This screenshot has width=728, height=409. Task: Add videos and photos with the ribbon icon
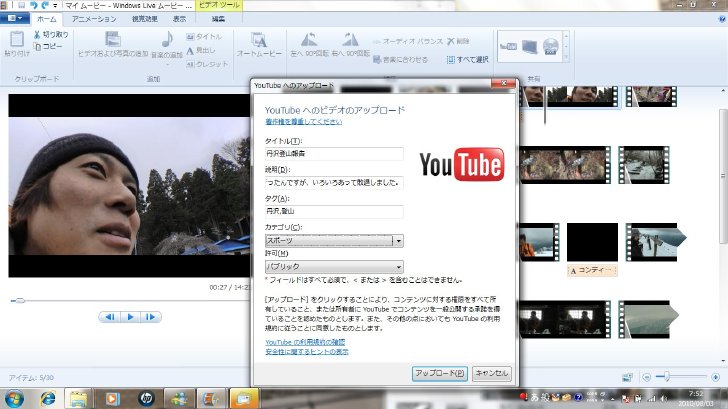point(113,39)
